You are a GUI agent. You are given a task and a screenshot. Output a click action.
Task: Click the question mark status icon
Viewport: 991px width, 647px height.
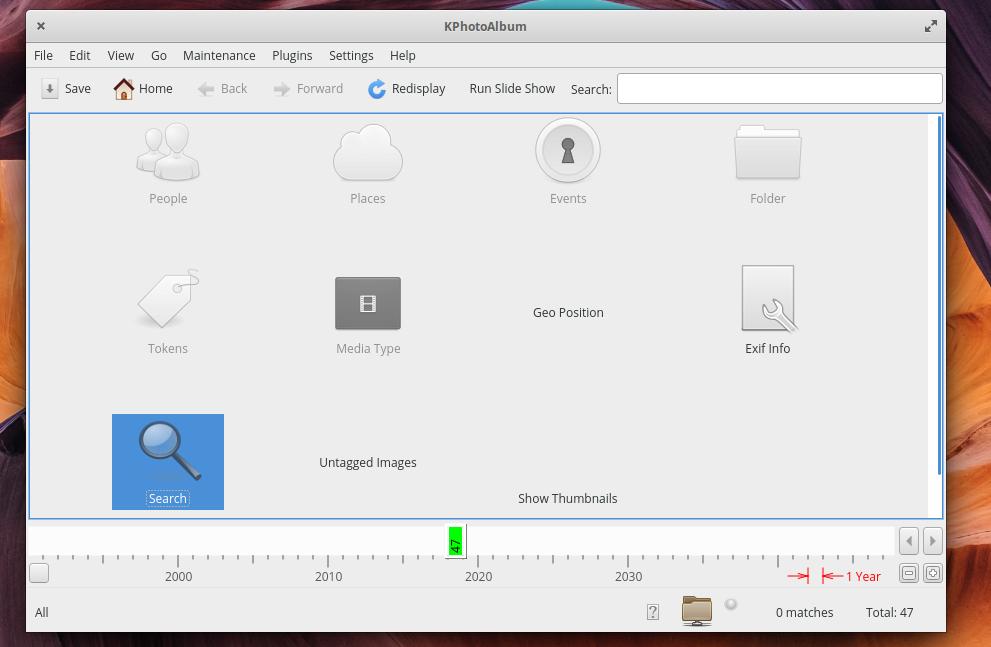pyautogui.click(x=652, y=612)
